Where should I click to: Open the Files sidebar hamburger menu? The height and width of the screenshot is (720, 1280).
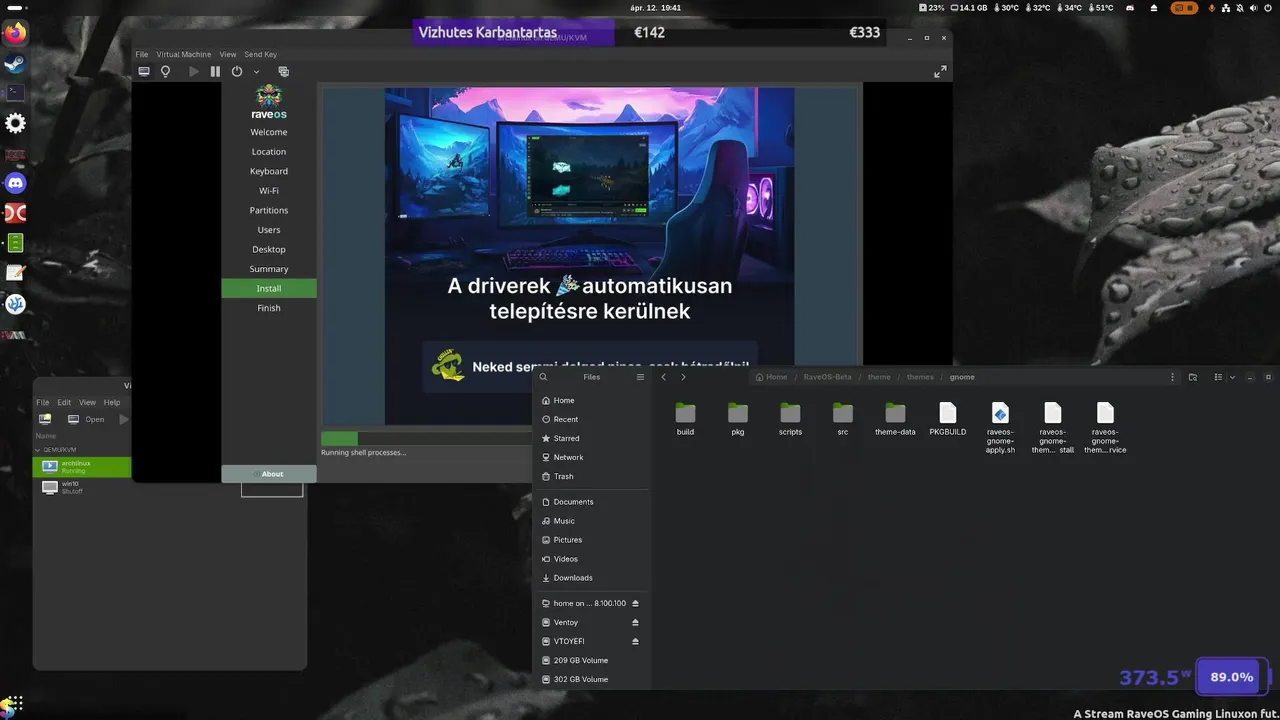(640, 377)
